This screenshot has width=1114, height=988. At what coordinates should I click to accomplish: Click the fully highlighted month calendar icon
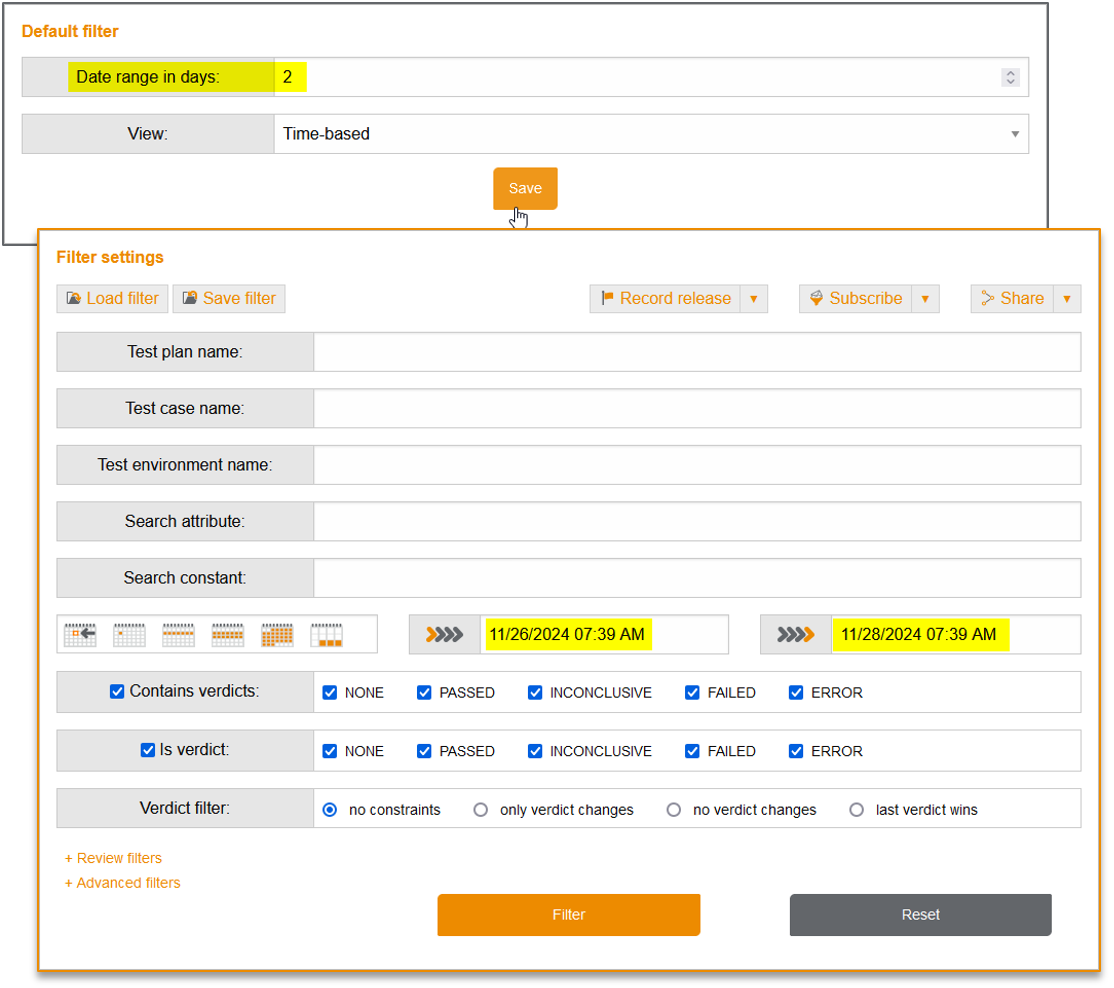277,634
